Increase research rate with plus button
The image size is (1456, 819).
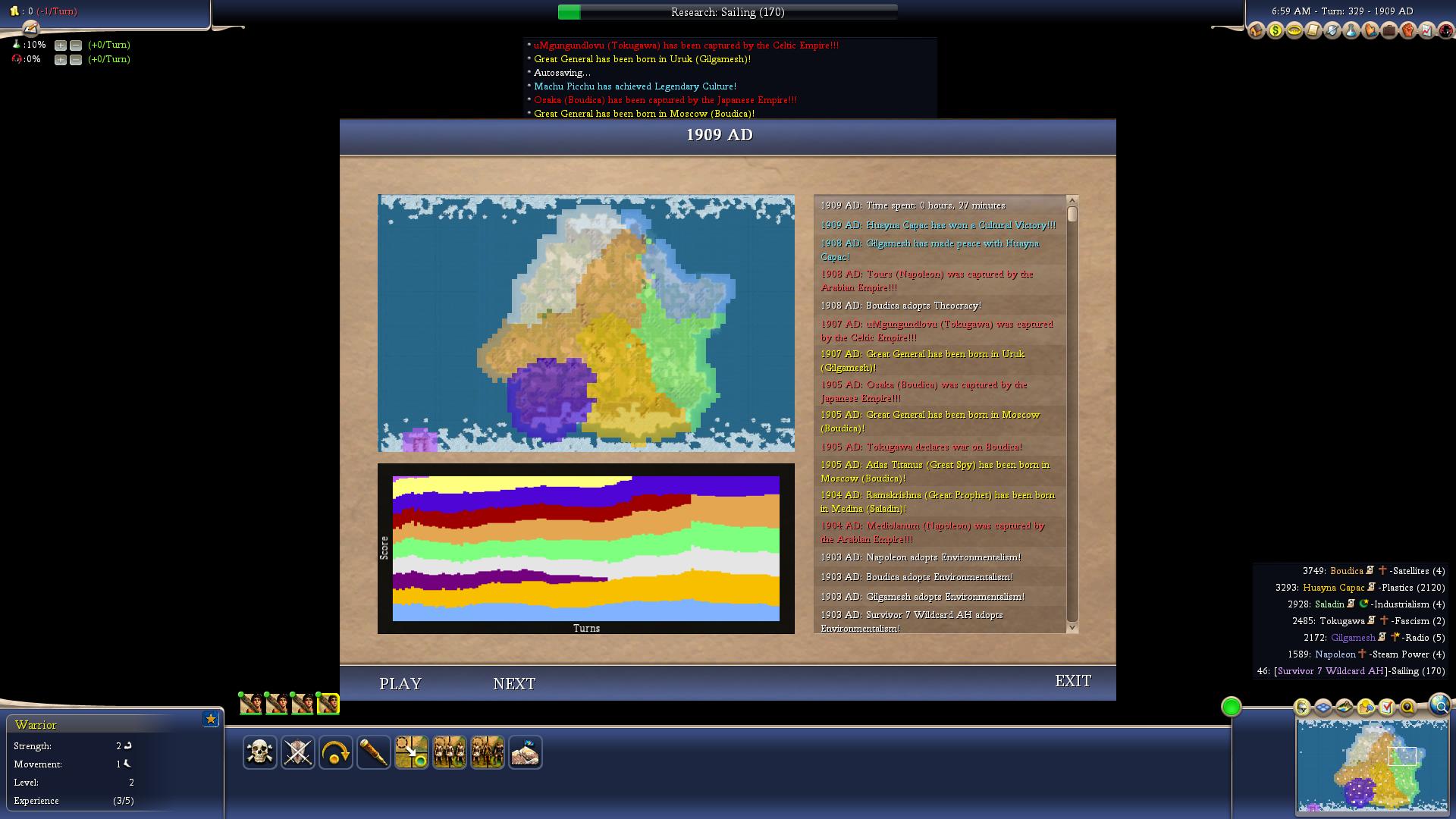(61, 45)
